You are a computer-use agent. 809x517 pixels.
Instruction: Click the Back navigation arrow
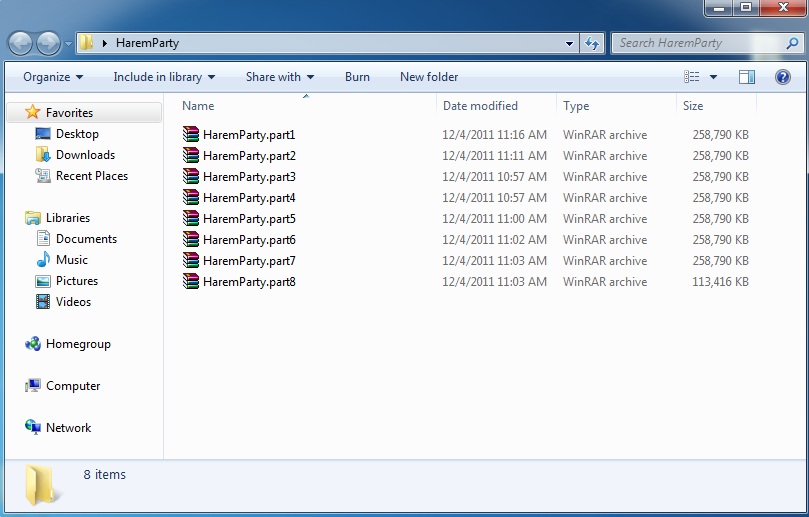(x=21, y=43)
